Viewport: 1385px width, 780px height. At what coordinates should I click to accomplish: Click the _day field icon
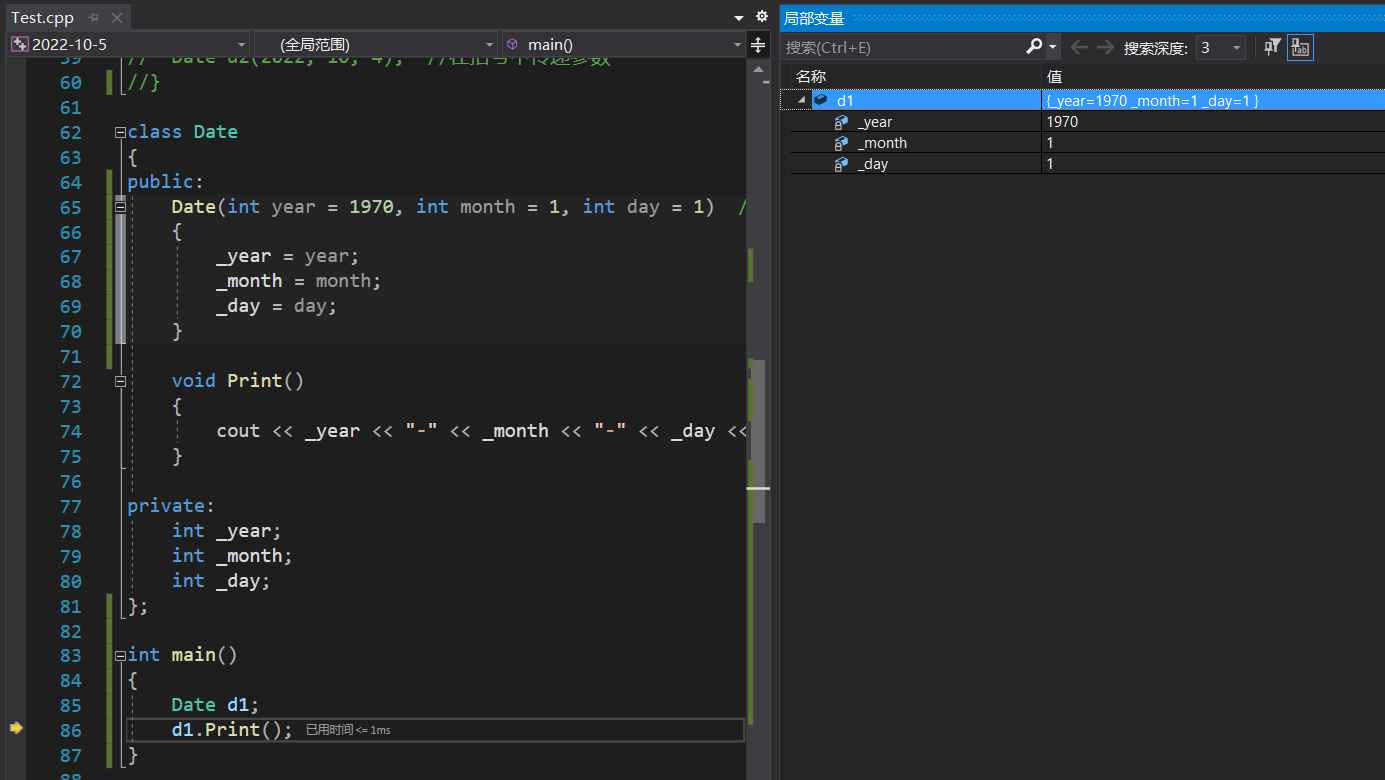842,164
